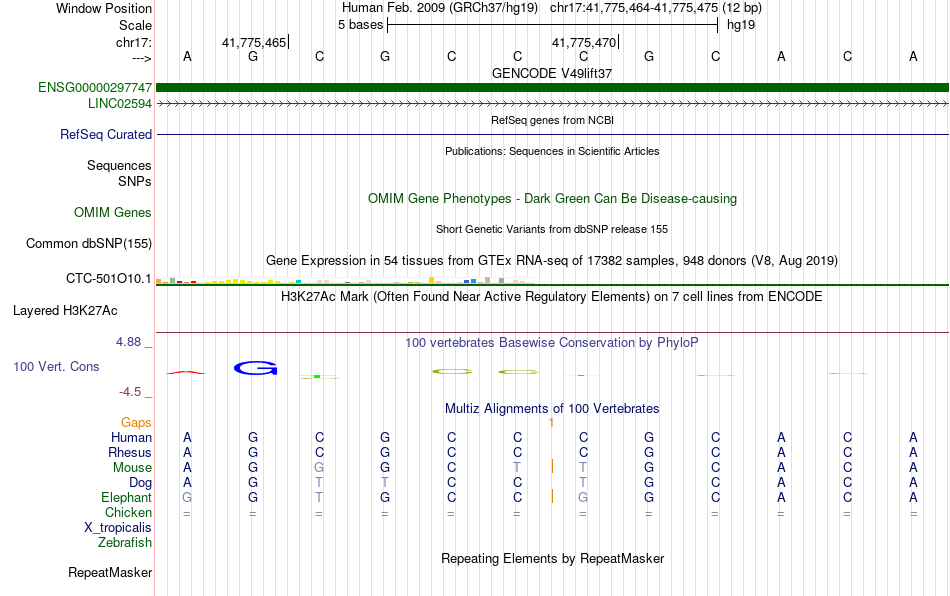
Task: Click the 4.88 PhyloP upper scale value
Action: point(128,342)
